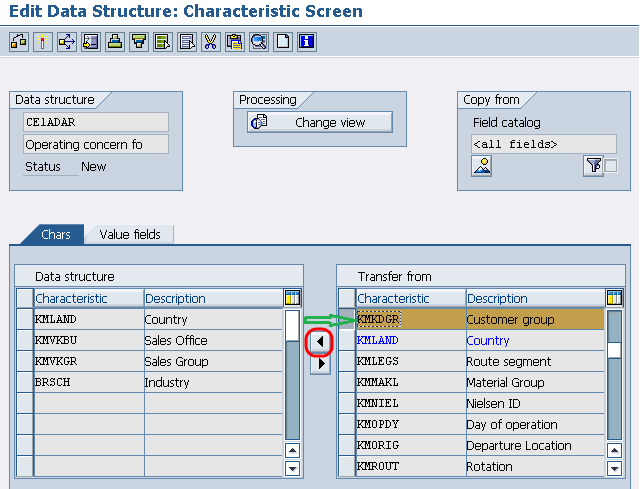The image size is (644, 489).
Task: Open column configuration in Transfer from table
Action: click(614, 298)
